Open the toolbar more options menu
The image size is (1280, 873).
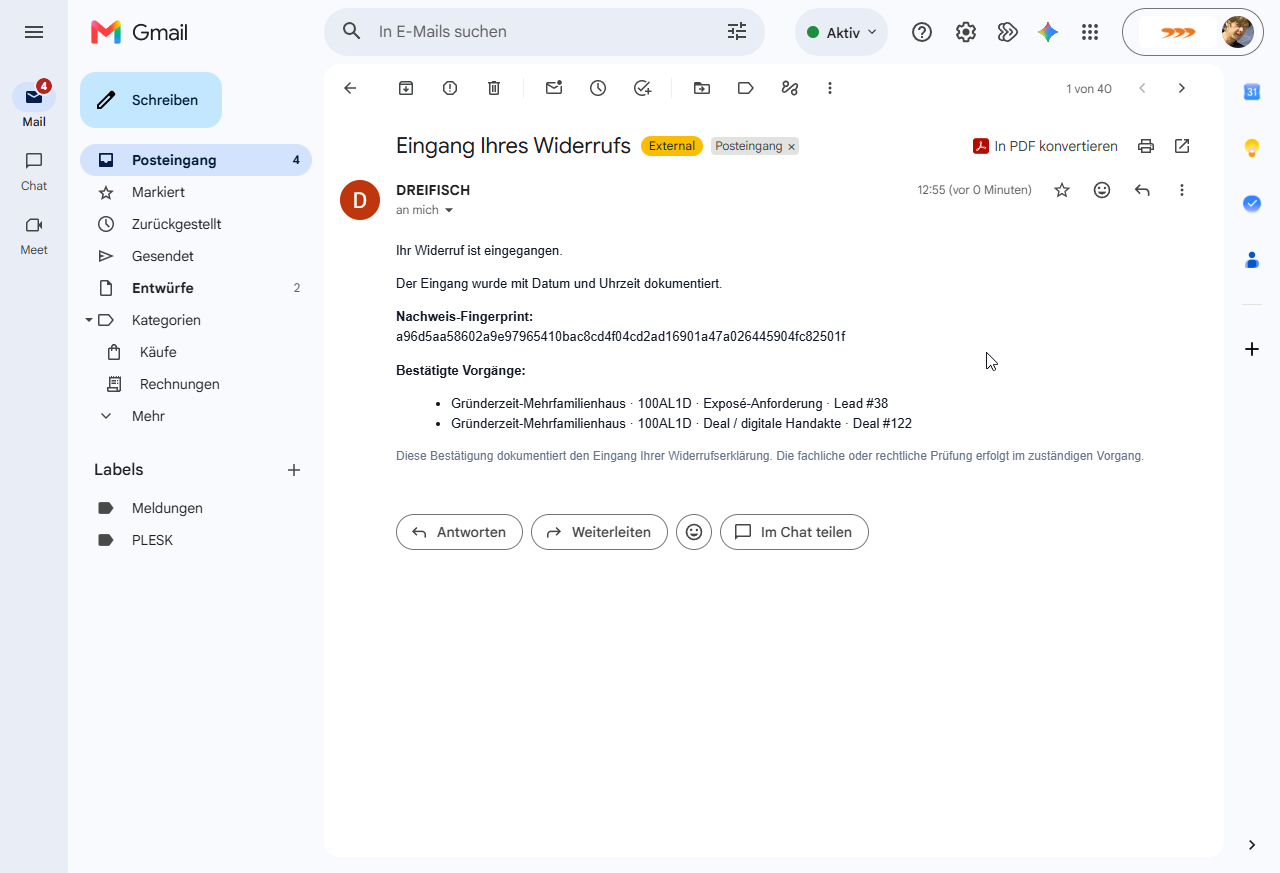point(830,88)
